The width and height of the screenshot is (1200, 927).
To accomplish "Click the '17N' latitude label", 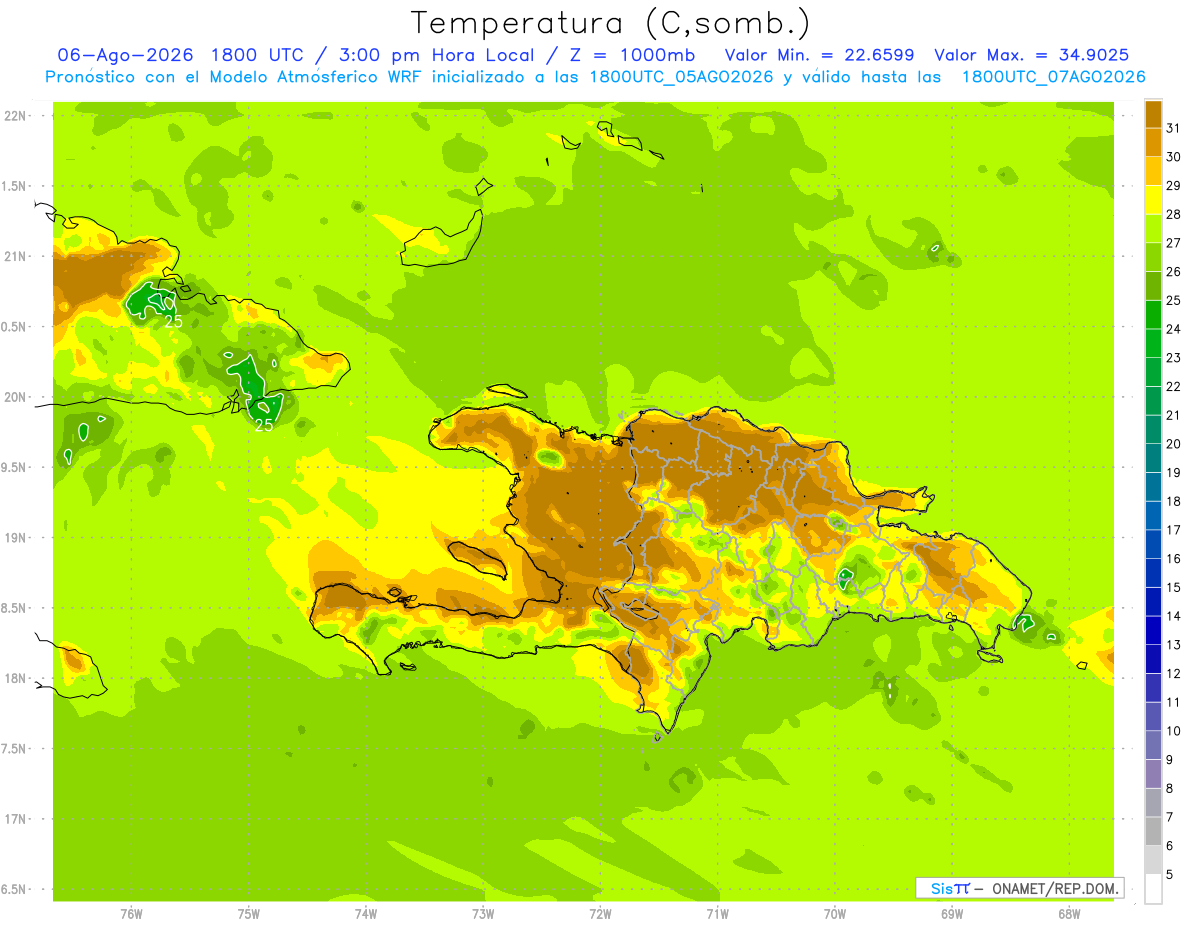I will (17, 819).
